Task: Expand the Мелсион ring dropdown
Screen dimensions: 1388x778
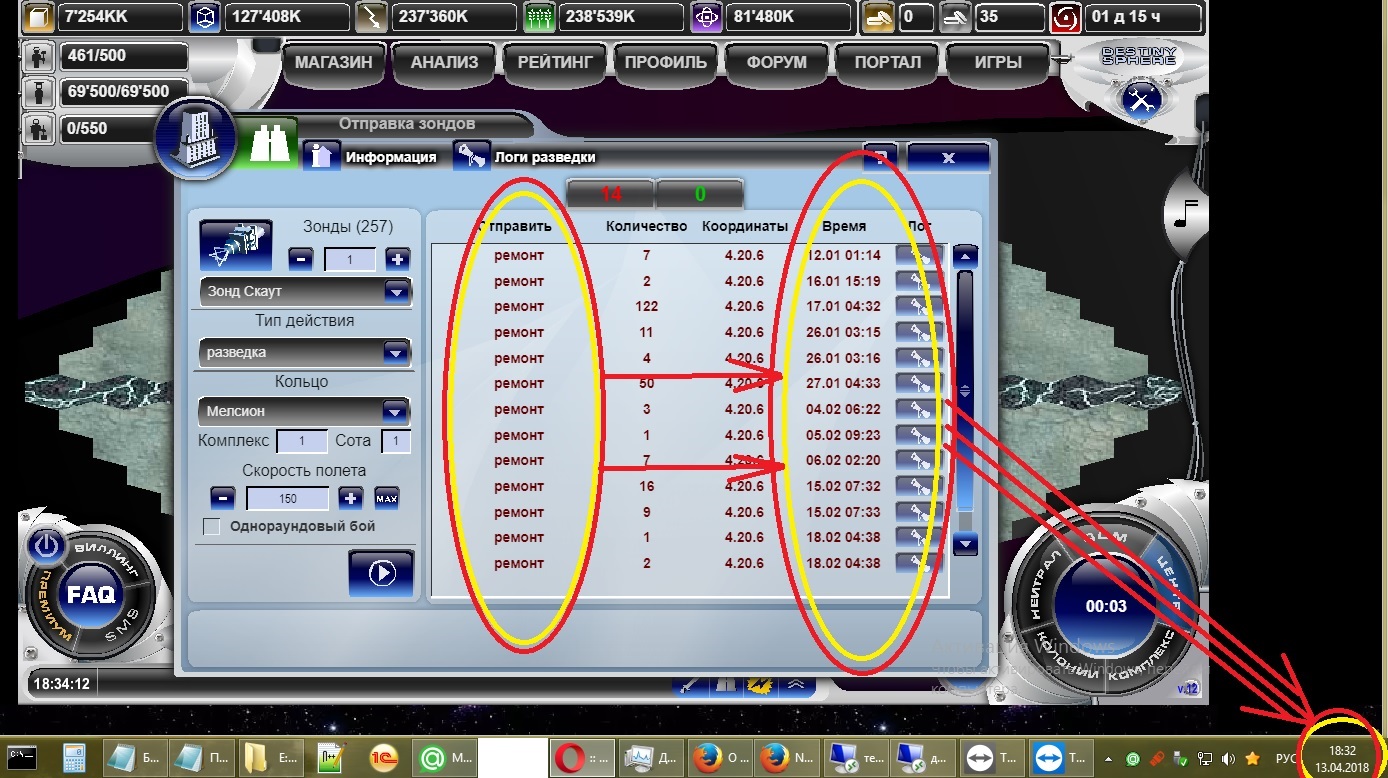Action: 397,411
